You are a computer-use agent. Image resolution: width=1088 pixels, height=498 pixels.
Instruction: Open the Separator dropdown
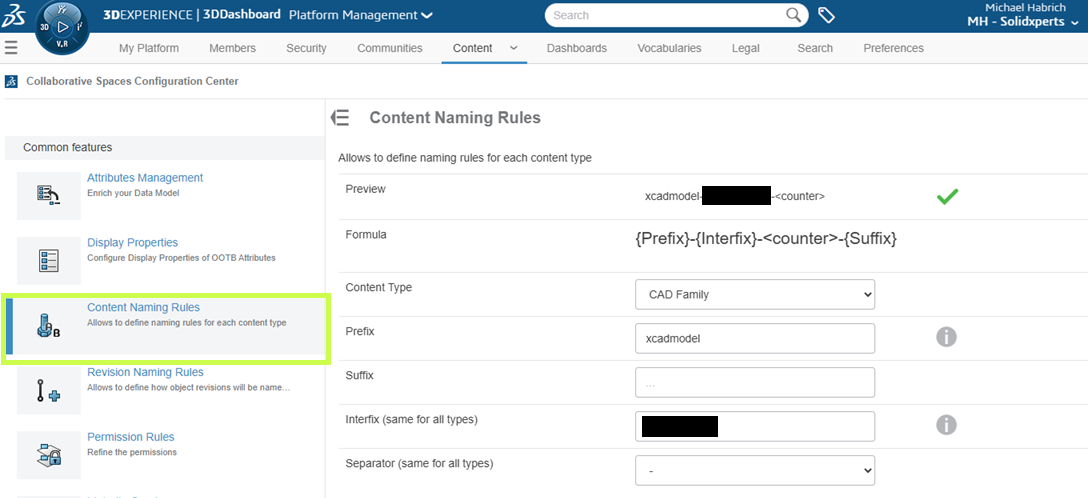point(755,470)
